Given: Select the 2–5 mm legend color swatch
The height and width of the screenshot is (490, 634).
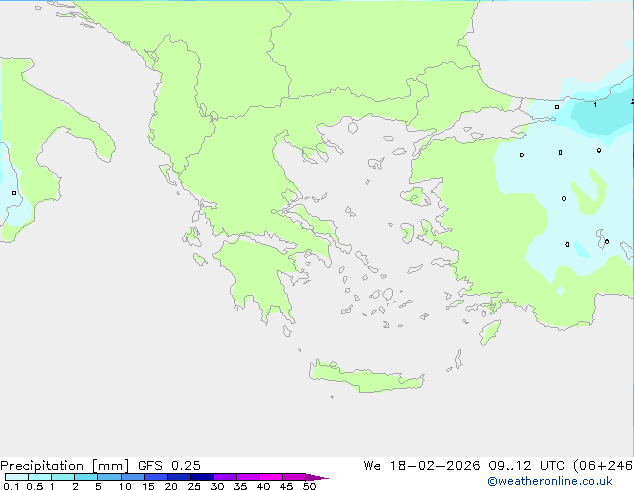Looking at the screenshot, I should 86,477.
